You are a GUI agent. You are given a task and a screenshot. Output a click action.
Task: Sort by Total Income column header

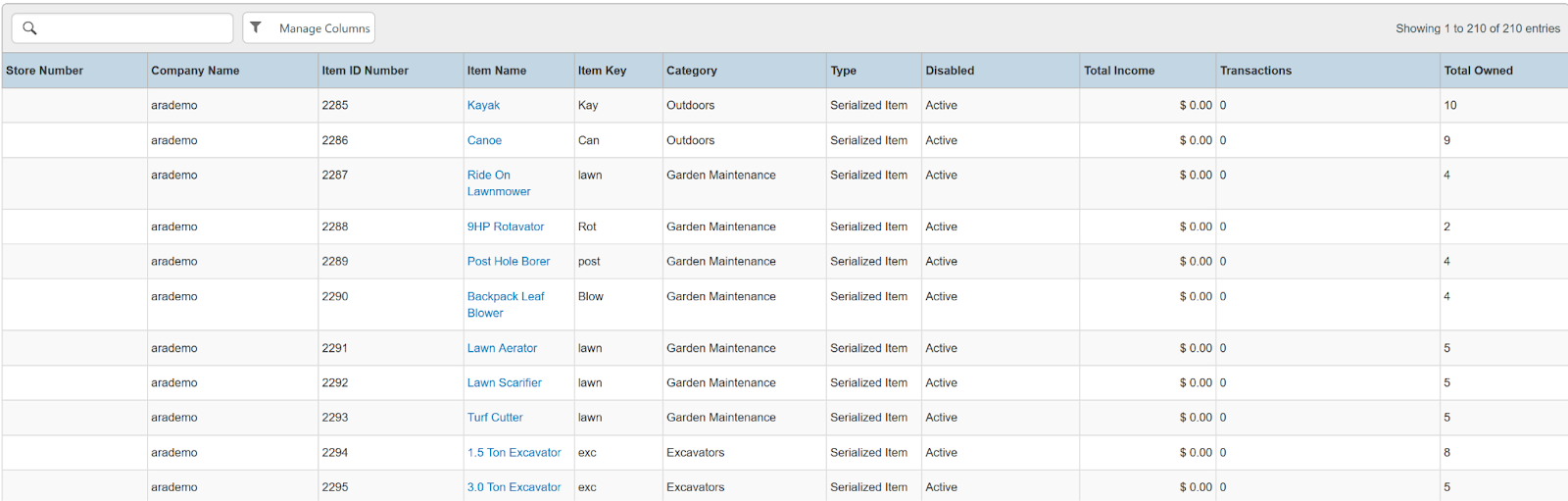[1118, 71]
